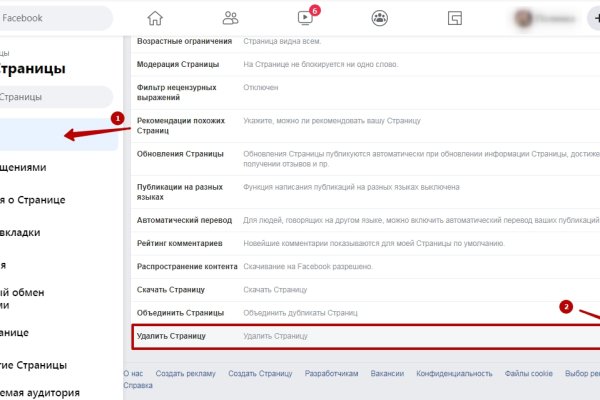Click the "Конфиденциальность" footer link
This screenshot has height=400, width=600.
pos(455,373)
